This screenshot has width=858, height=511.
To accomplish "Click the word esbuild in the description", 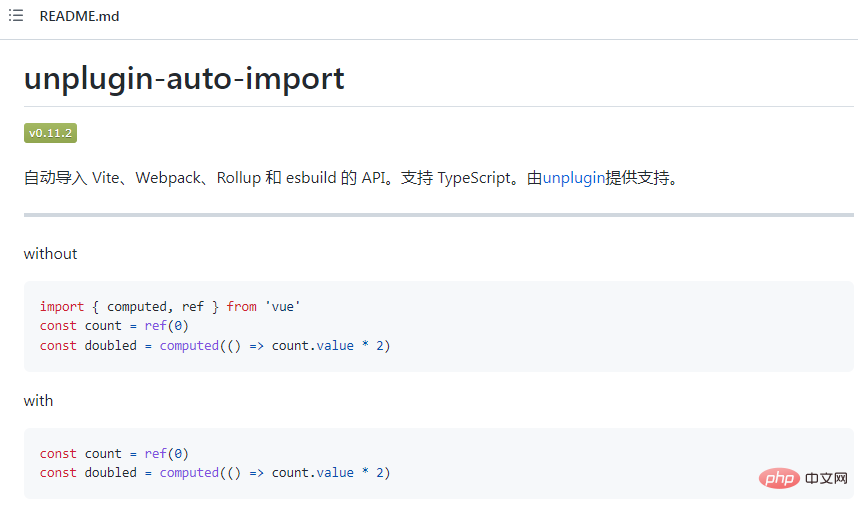I will coord(311,178).
